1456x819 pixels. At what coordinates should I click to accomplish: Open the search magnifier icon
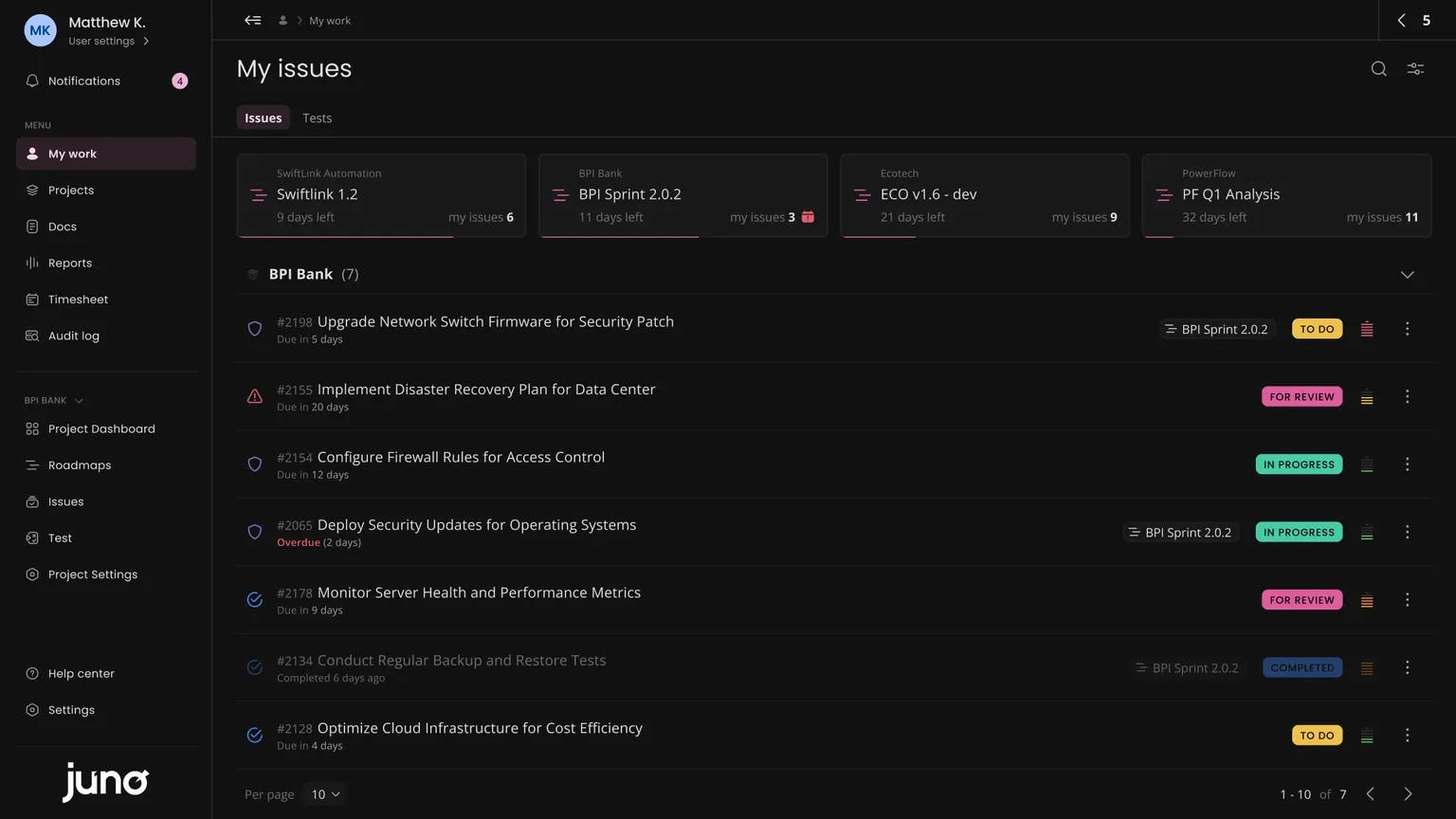click(x=1378, y=68)
